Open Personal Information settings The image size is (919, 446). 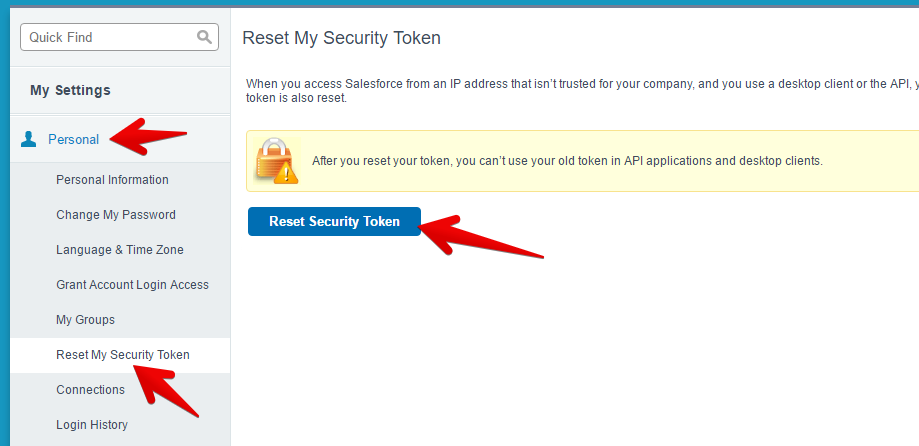pos(112,180)
